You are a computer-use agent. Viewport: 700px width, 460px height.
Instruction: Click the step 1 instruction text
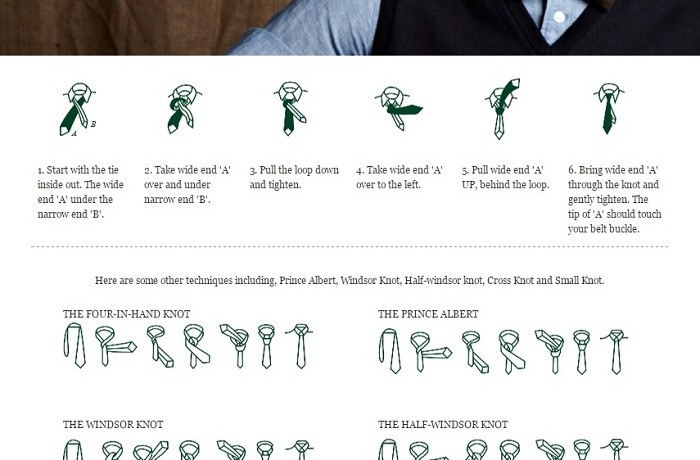click(x=80, y=192)
